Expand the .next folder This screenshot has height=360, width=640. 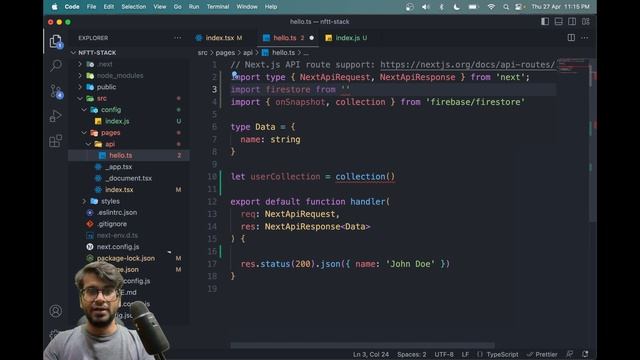click(x=129, y=64)
